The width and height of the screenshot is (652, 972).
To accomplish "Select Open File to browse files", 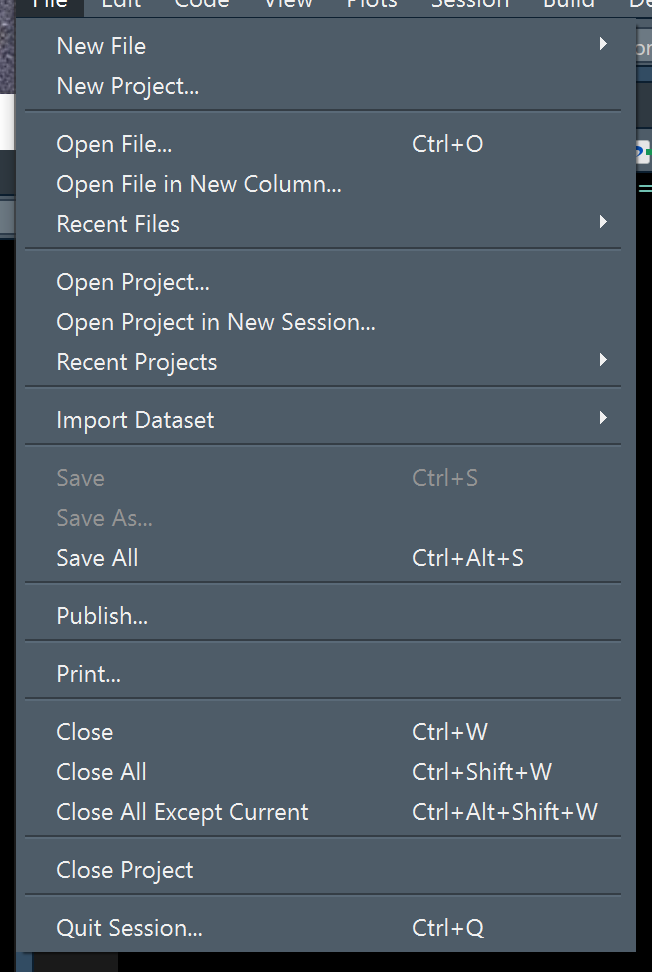I will (113, 144).
